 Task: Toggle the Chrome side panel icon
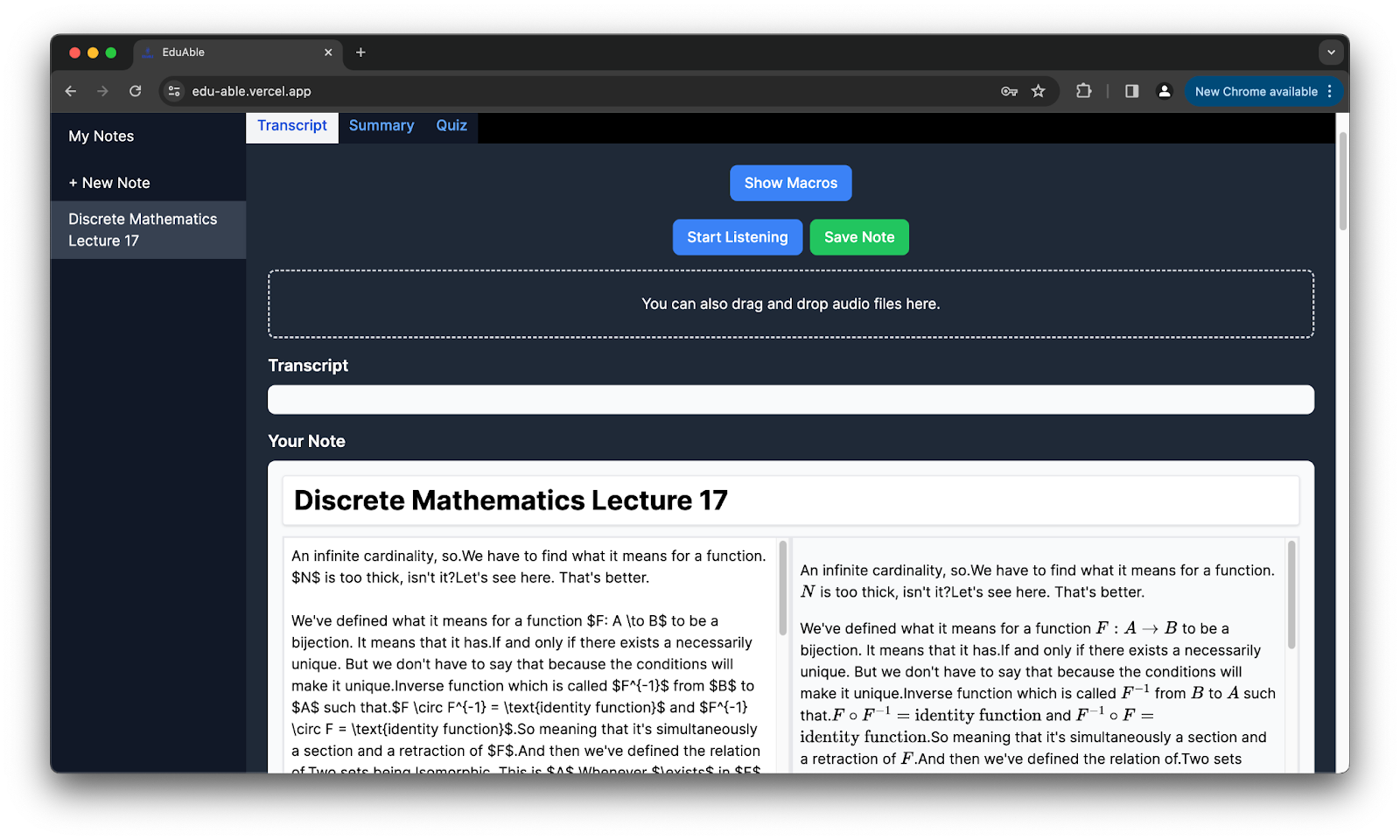(x=1131, y=91)
